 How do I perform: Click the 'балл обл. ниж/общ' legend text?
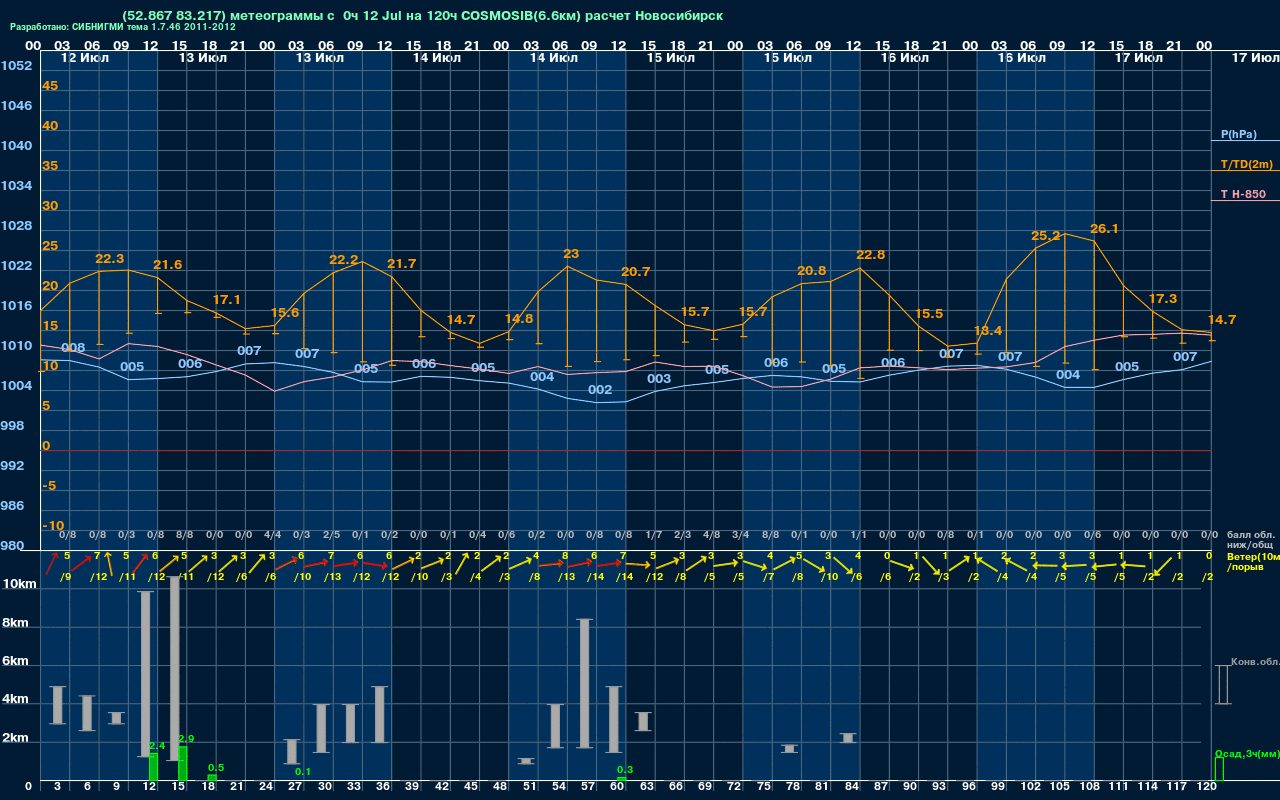click(x=1250, y=540)
